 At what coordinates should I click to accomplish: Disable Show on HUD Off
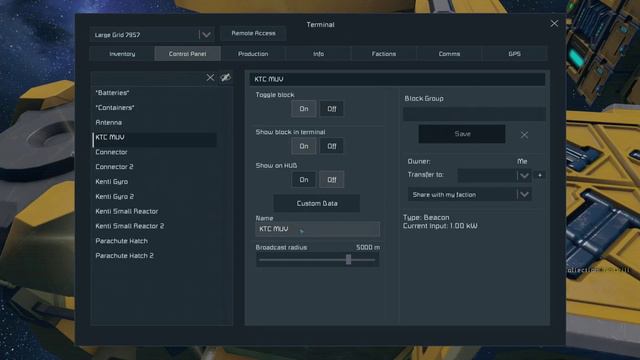click(x=331, y=180)
